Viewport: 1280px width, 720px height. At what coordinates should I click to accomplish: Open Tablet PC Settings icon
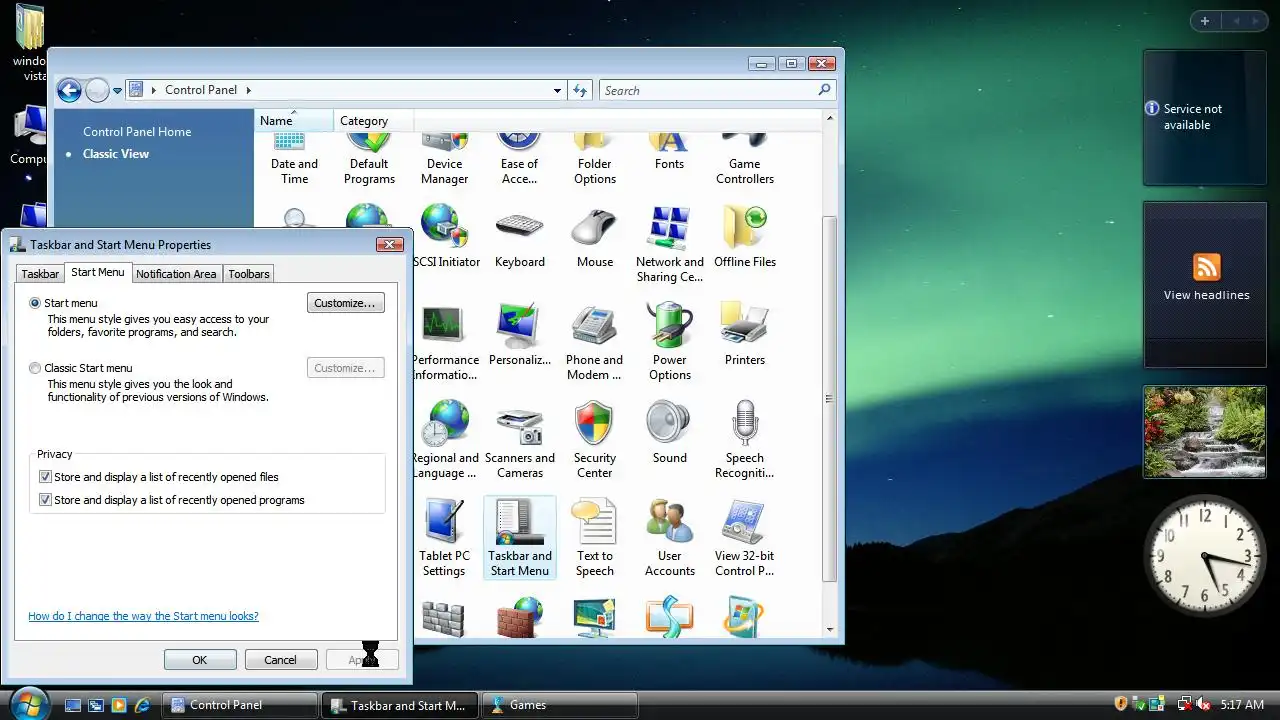coord(444,538)
